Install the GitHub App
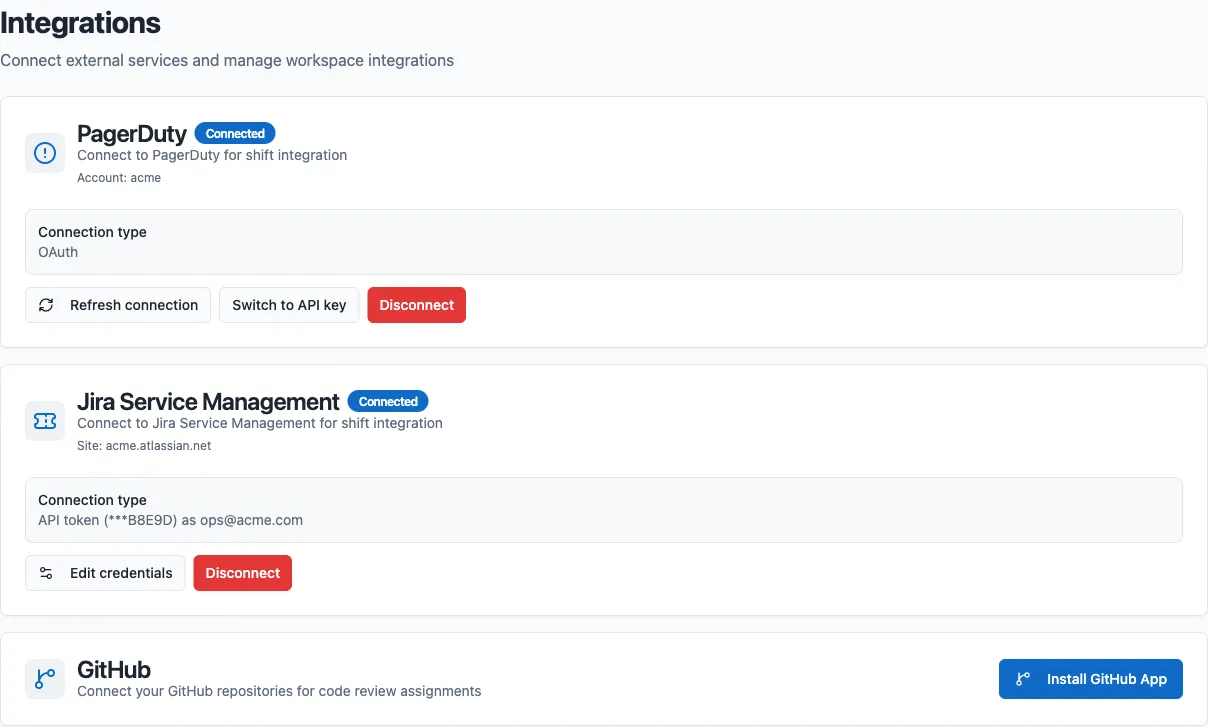The image size is (1208, 727). pos(1091,679)
